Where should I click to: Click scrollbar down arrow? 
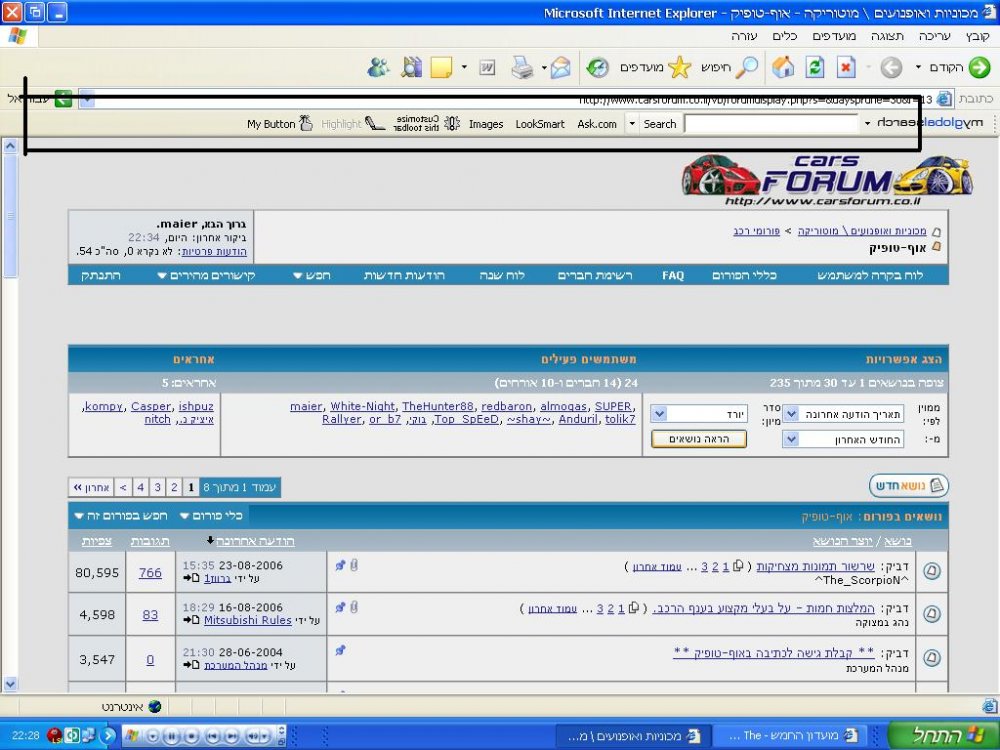[10, 684]
